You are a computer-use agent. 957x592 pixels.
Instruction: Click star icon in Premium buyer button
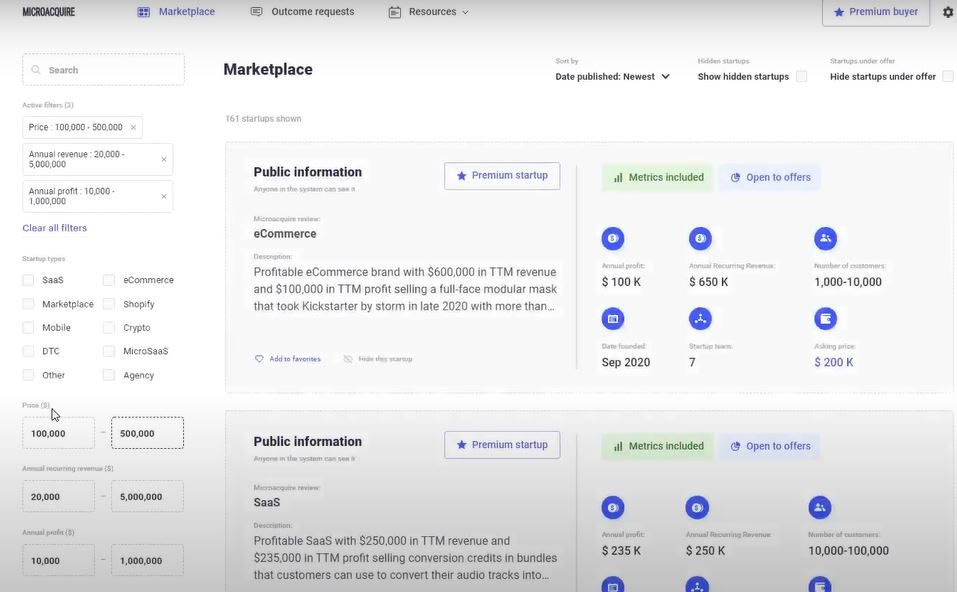point(839,12)
